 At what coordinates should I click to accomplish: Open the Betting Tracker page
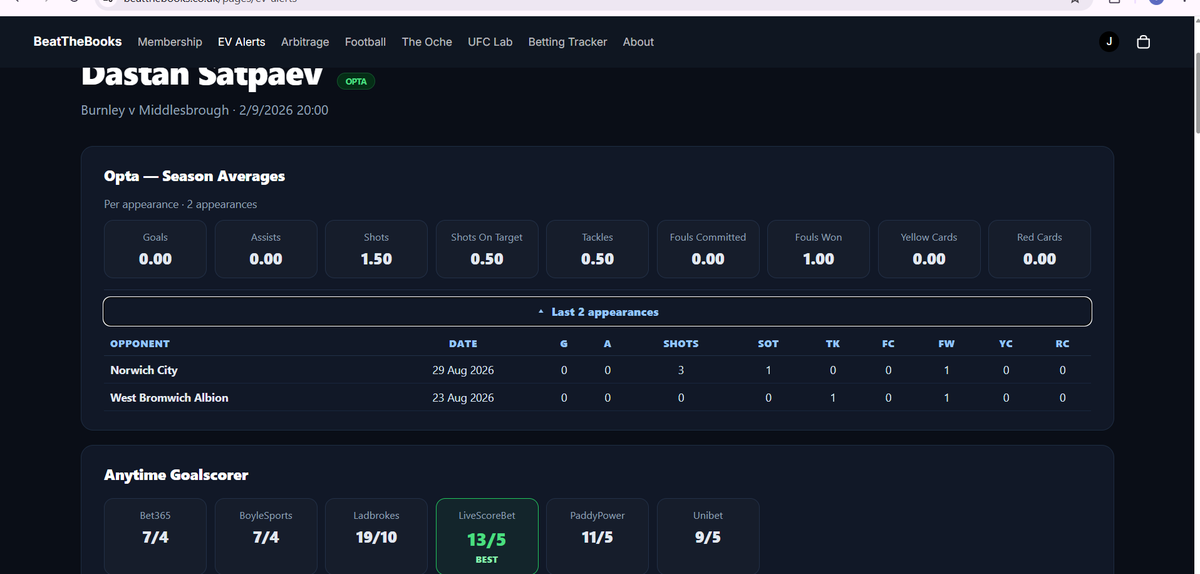click(x=567, y=42)
